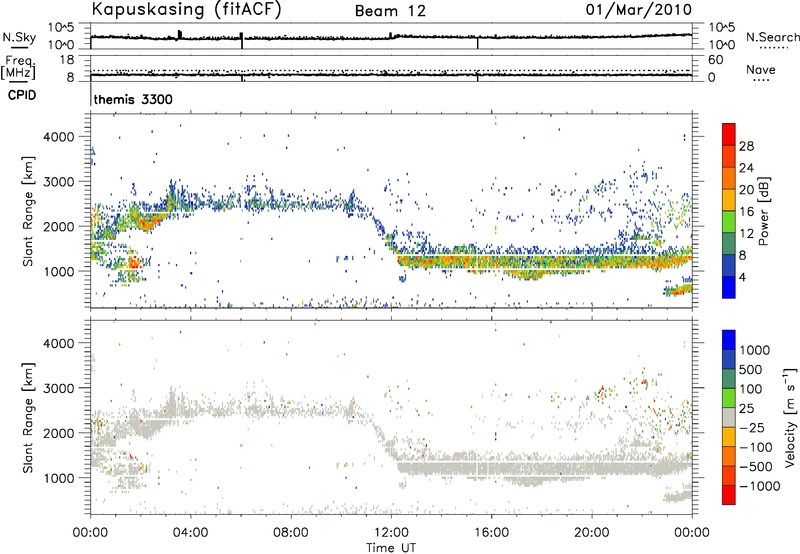This screenshot has height=554, width=800.
Task: Pick teal Power segment between 8 and 12
Action: click(x=729, y=244)
